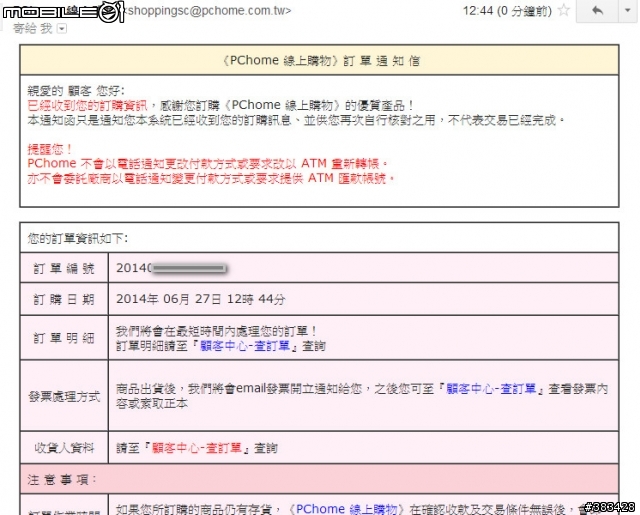Click the 〈PChome 線上購物〉訂單通知信 title

[x=321, y=60]
